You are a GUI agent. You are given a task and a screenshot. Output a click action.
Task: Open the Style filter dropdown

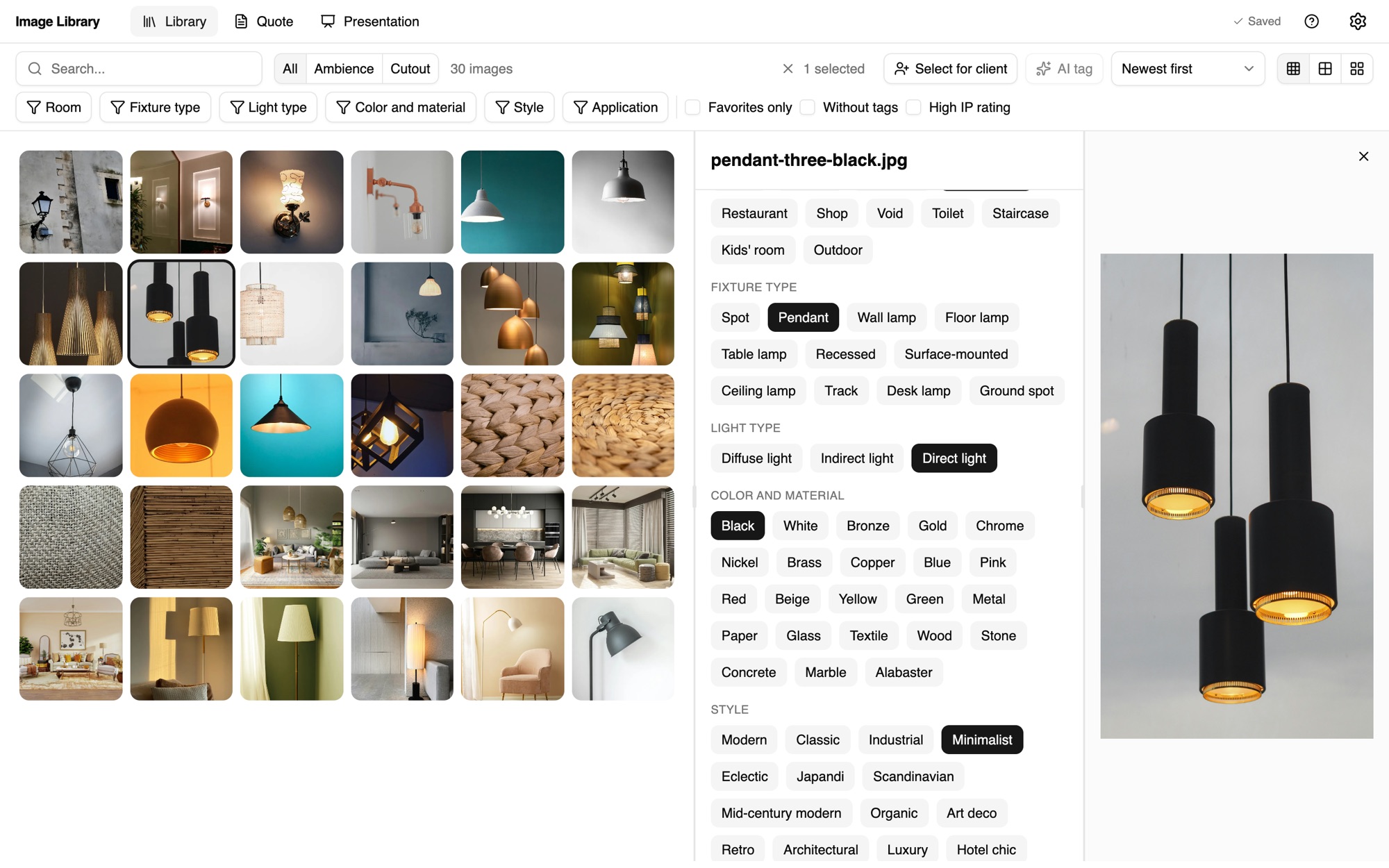519,108
